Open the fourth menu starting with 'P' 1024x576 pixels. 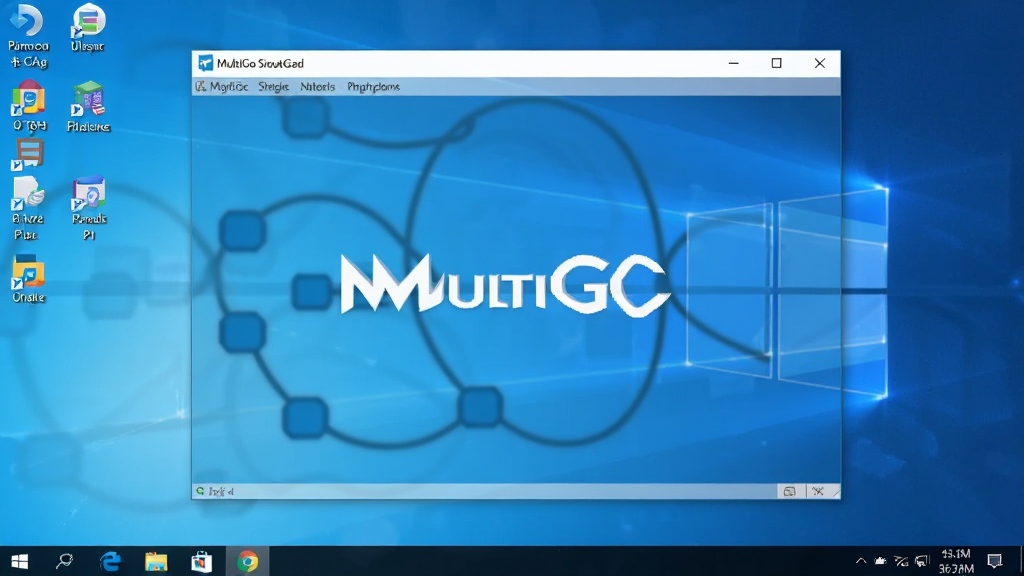[x=373, y=87]
